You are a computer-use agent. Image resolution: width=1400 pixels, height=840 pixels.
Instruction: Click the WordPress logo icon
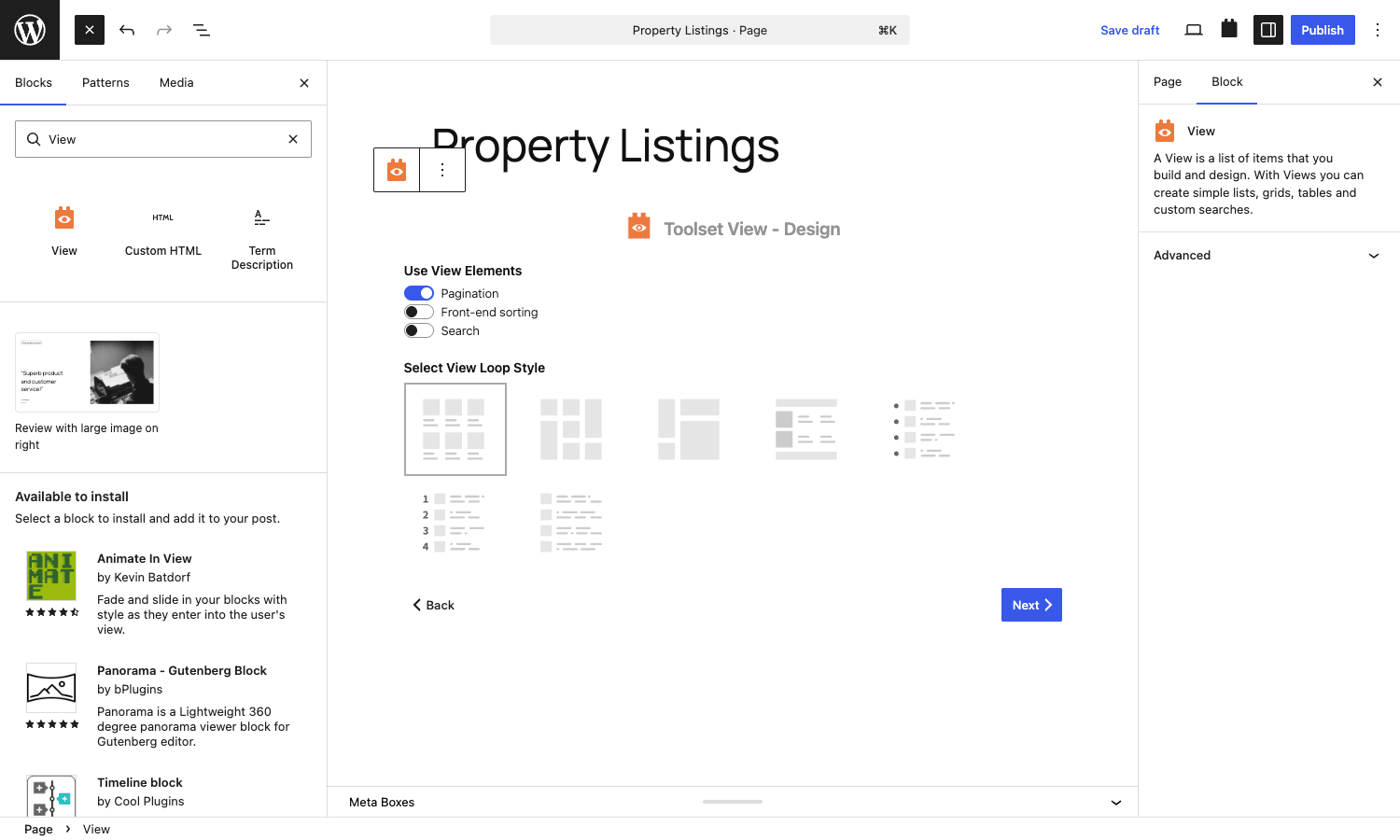pyautogui.click(x=30, y=30)
